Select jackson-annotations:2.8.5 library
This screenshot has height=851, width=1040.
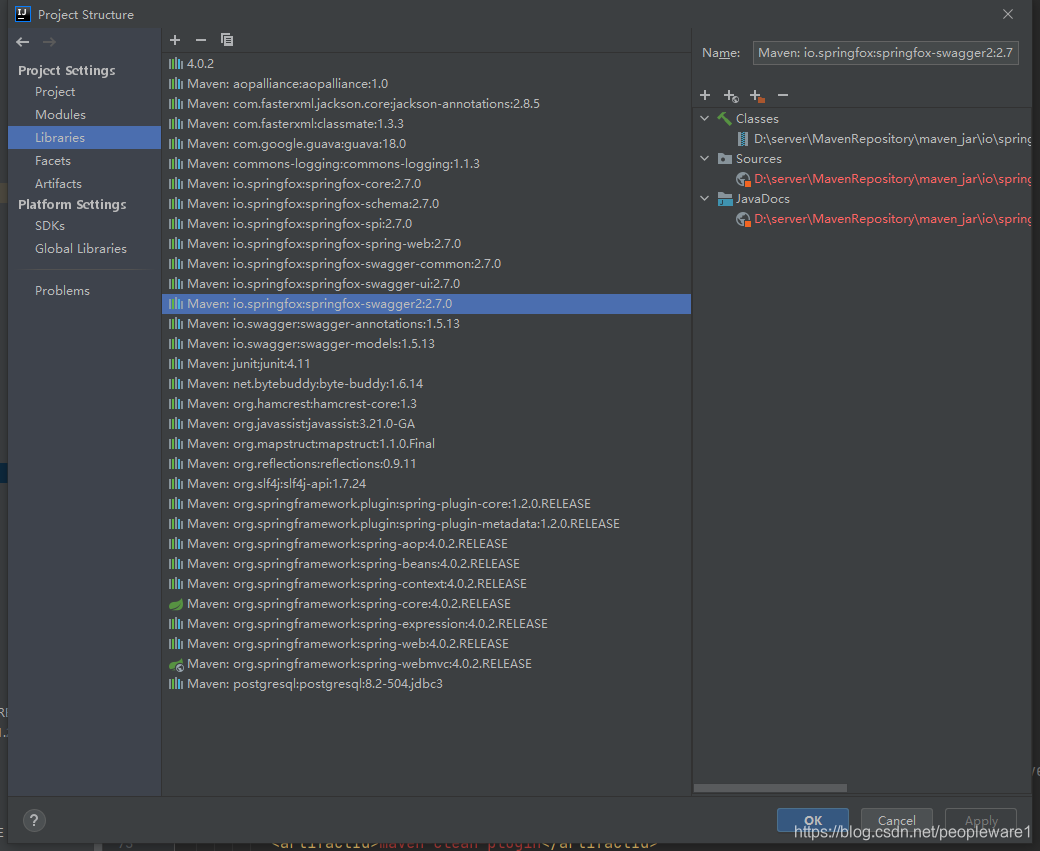(x=426, y=103)
